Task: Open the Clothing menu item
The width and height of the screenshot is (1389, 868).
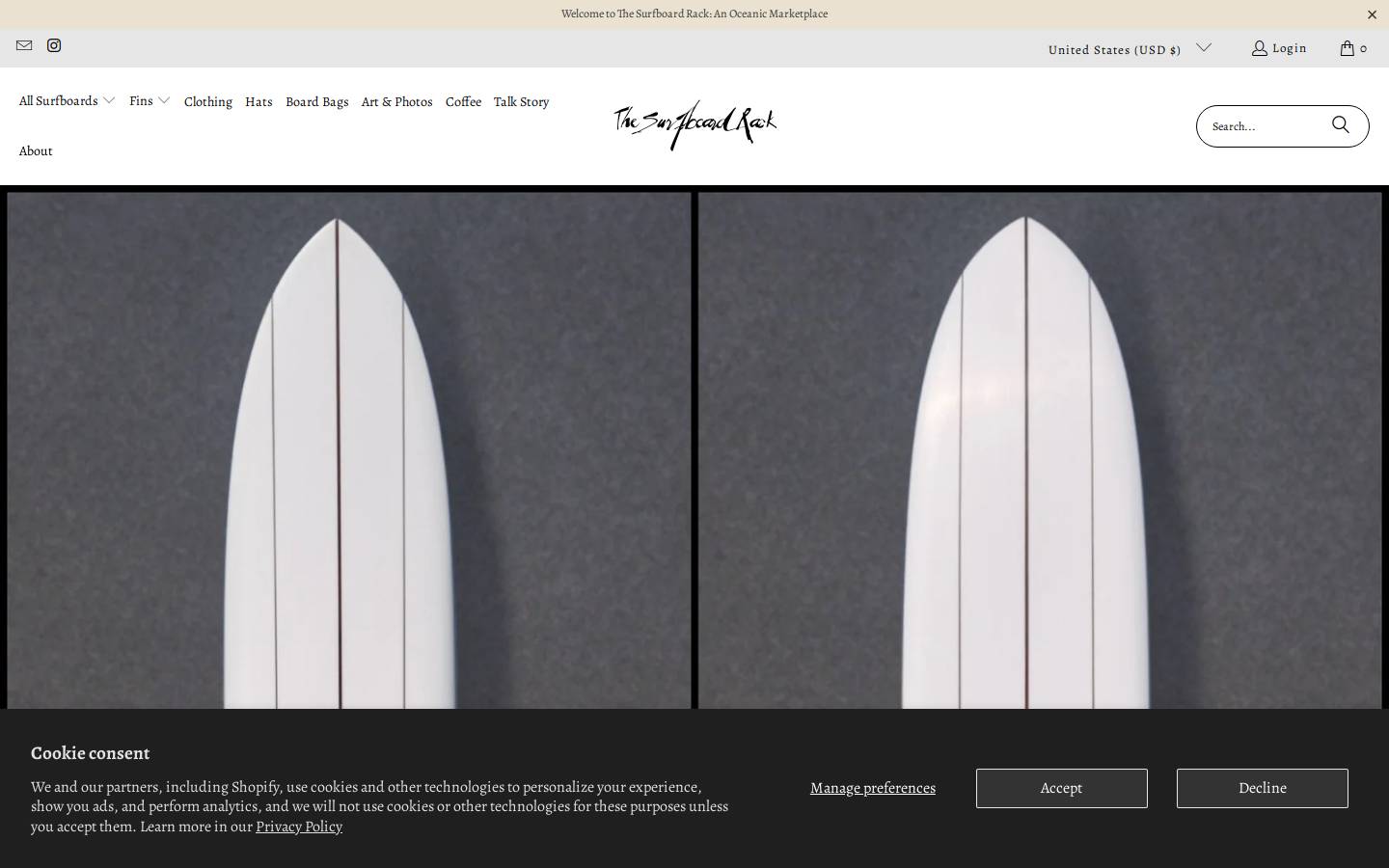Action: pyautogui.click(x=208, y=102)
